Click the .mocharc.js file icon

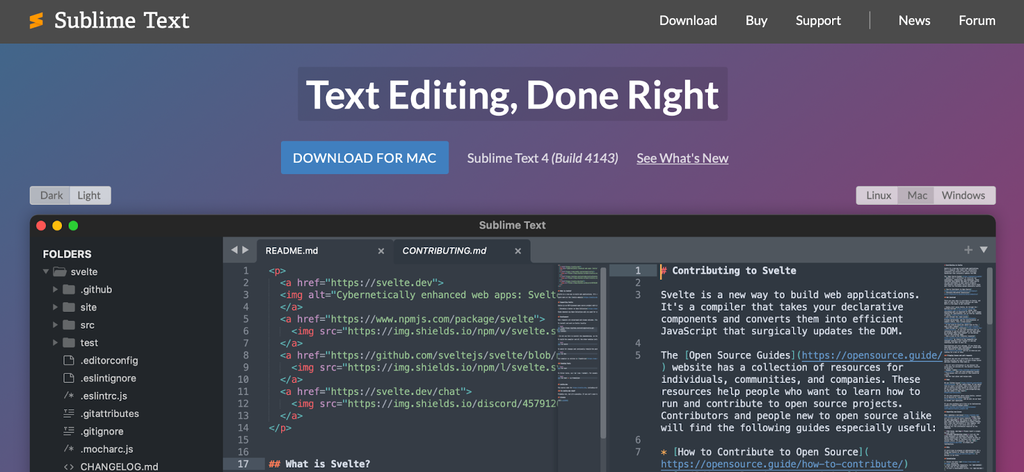point(69,449)
